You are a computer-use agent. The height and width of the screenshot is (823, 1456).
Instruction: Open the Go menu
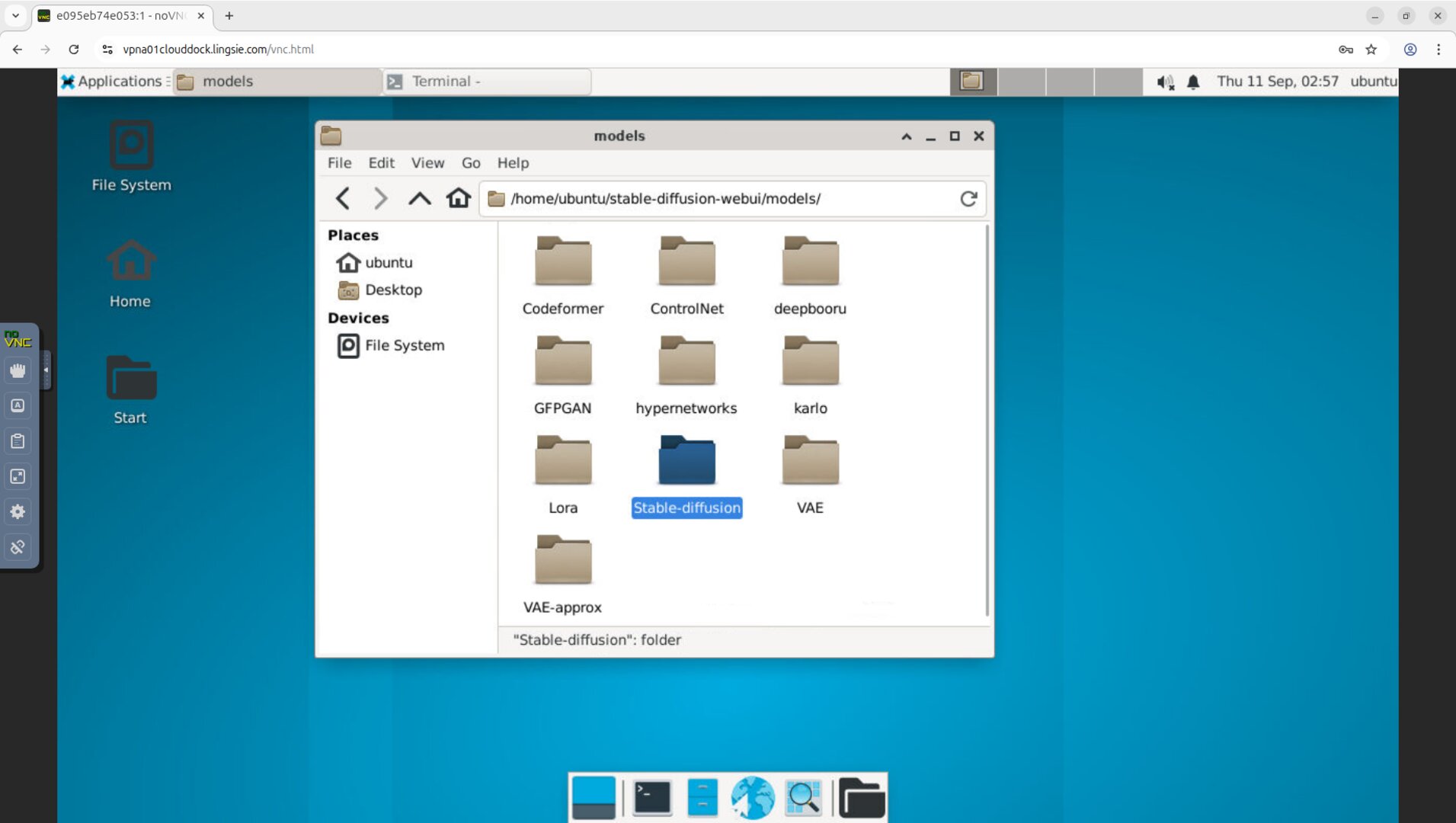click(x=470, y=162)
